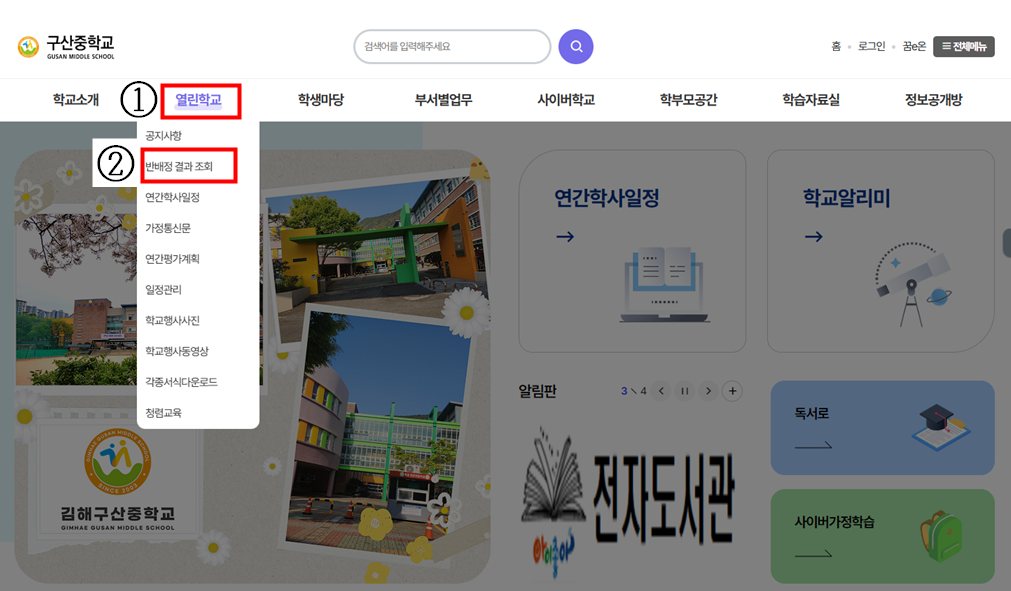The height and width of the screenshot is (591, 1011).
Task: Click the 알림판 plus more button
Action: coord(733,391)
